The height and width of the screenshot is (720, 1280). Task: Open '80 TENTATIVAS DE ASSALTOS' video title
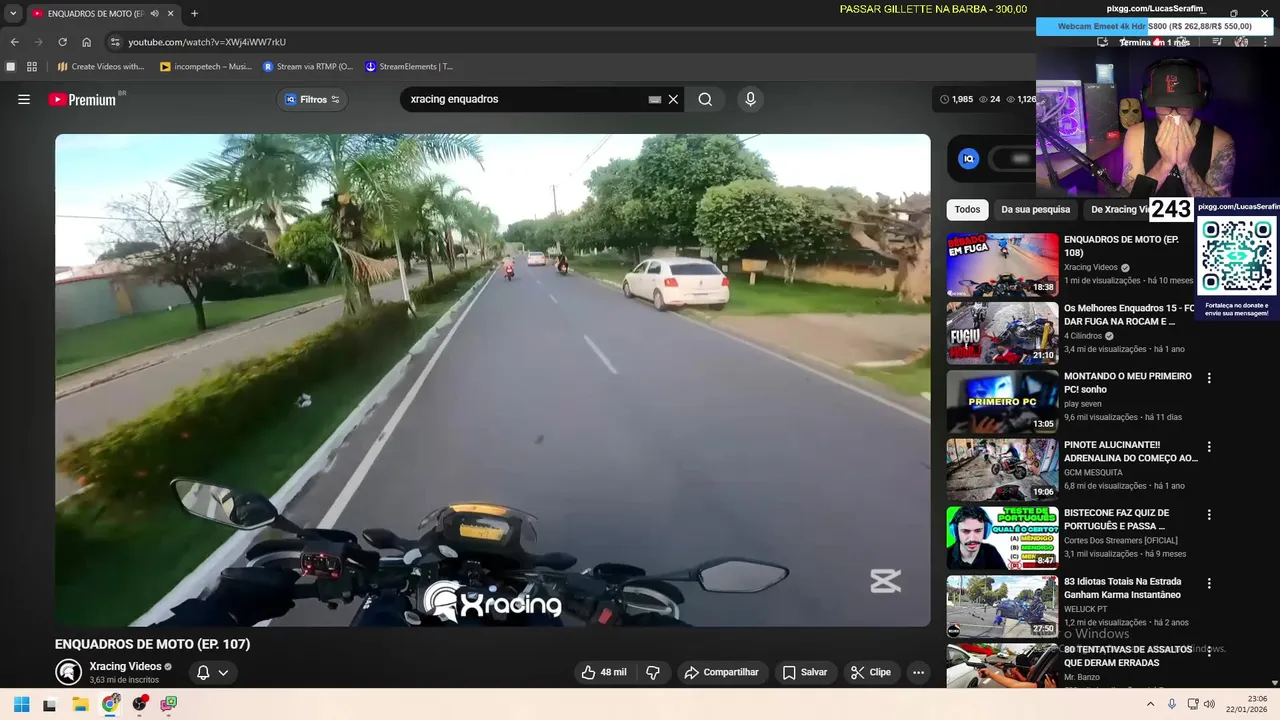click(1127, 656)
